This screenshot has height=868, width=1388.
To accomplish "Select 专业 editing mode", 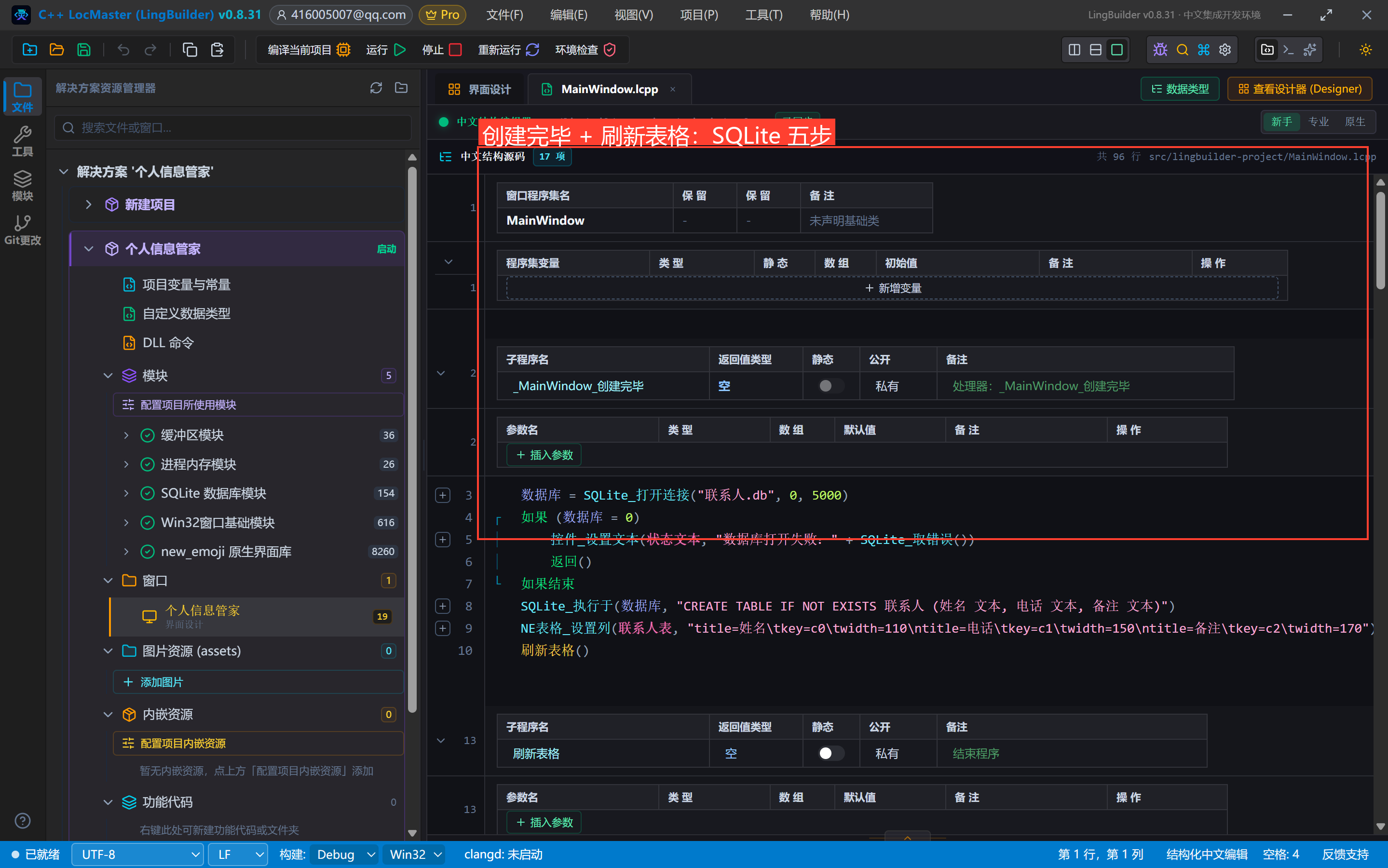I will [x=1318, y=122].
